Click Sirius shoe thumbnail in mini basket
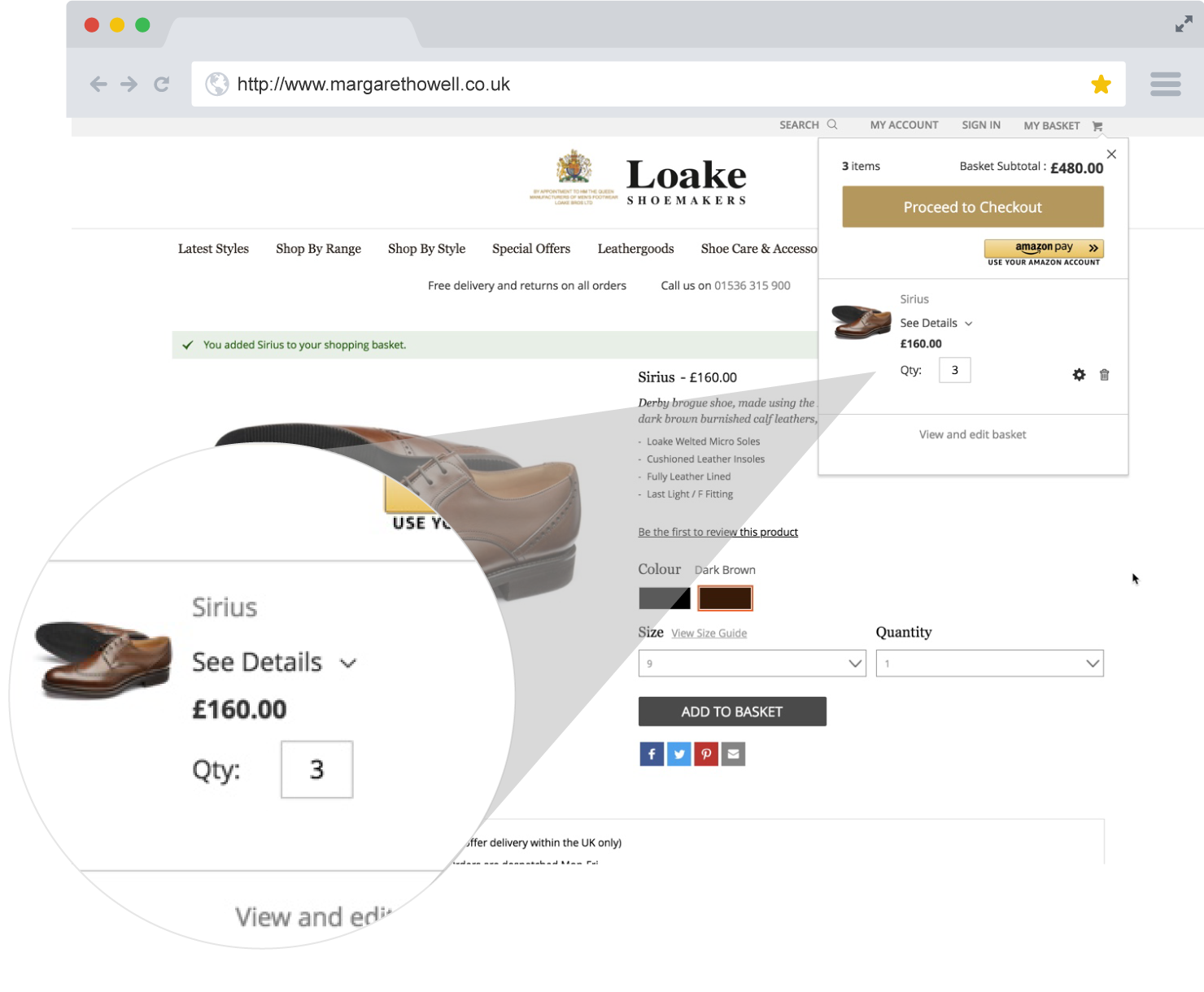The height and width of the screenshot is (992, 1204). [x=862, y=322]
